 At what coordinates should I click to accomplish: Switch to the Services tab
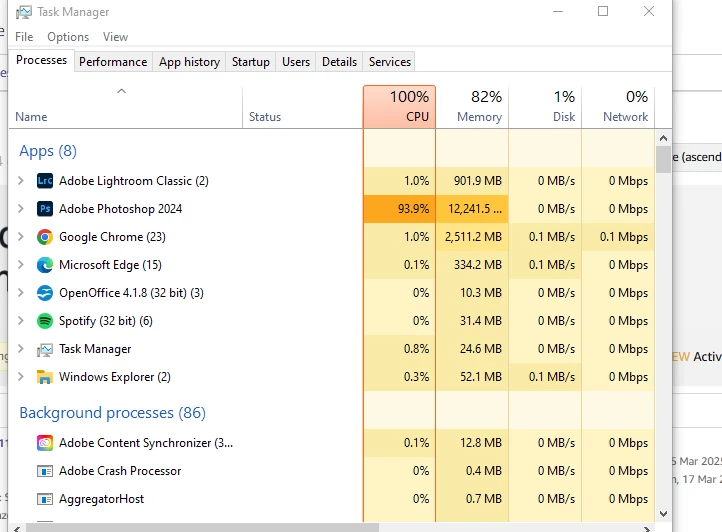(x=390, y=62)
